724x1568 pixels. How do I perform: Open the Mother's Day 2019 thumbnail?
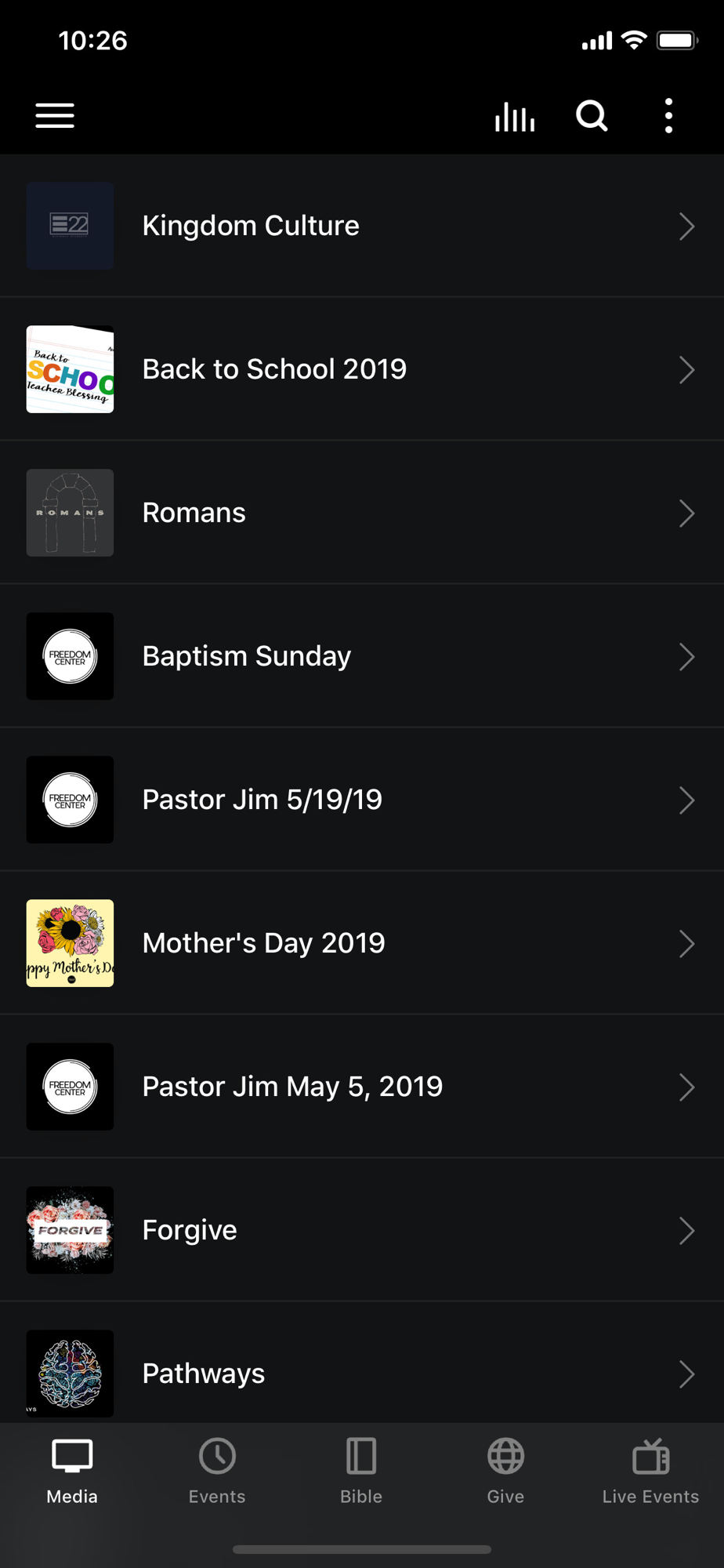(70, 943)
